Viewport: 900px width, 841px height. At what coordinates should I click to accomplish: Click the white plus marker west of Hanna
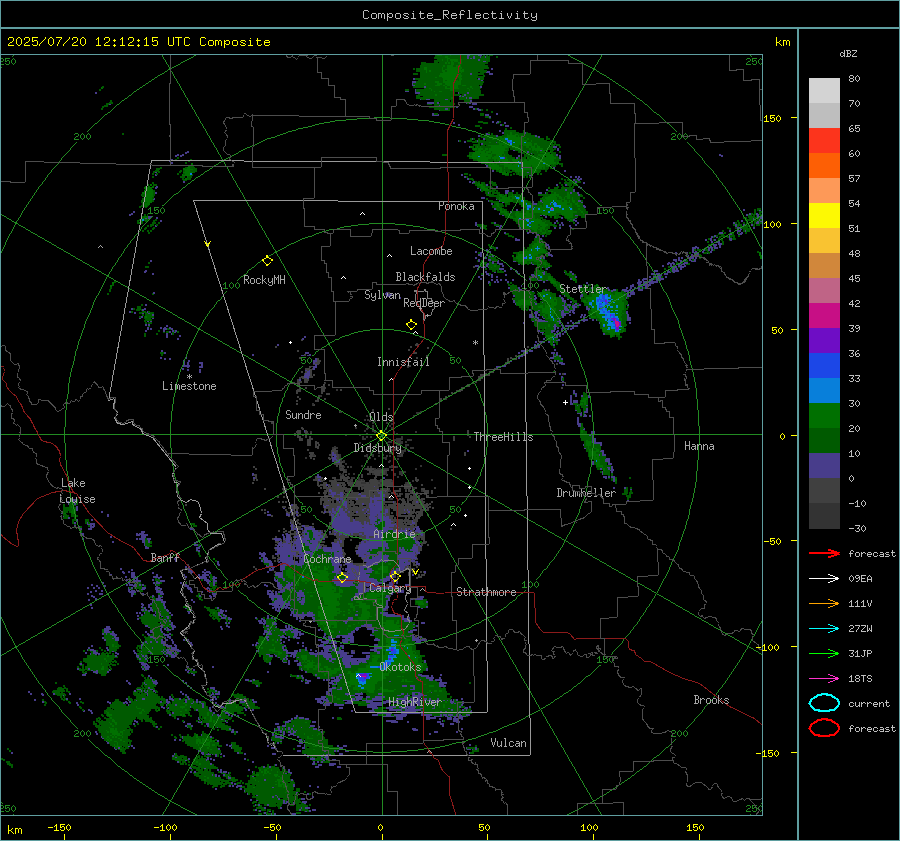tap(565, 402)
